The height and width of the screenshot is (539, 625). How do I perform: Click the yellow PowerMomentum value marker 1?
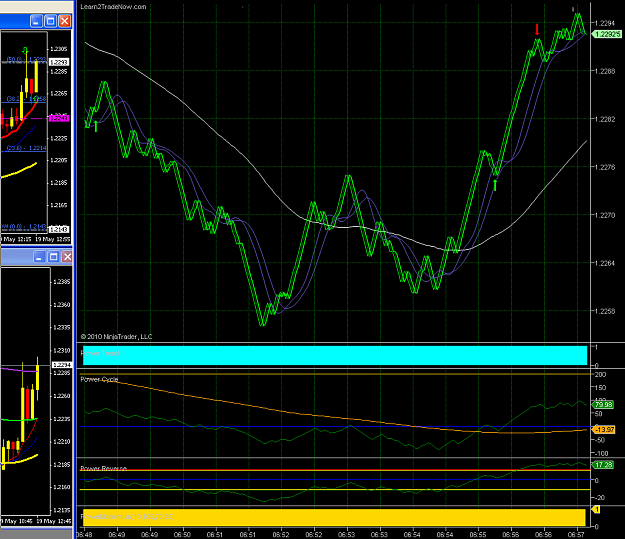[596, 509]
